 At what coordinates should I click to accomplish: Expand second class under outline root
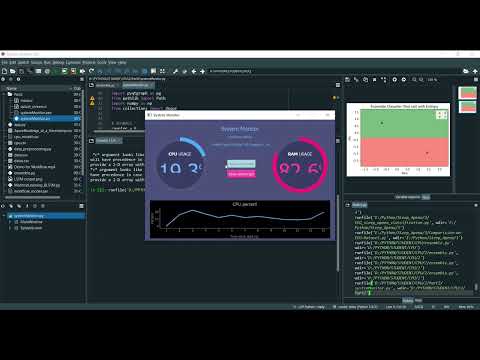click(x=10, y=228)
